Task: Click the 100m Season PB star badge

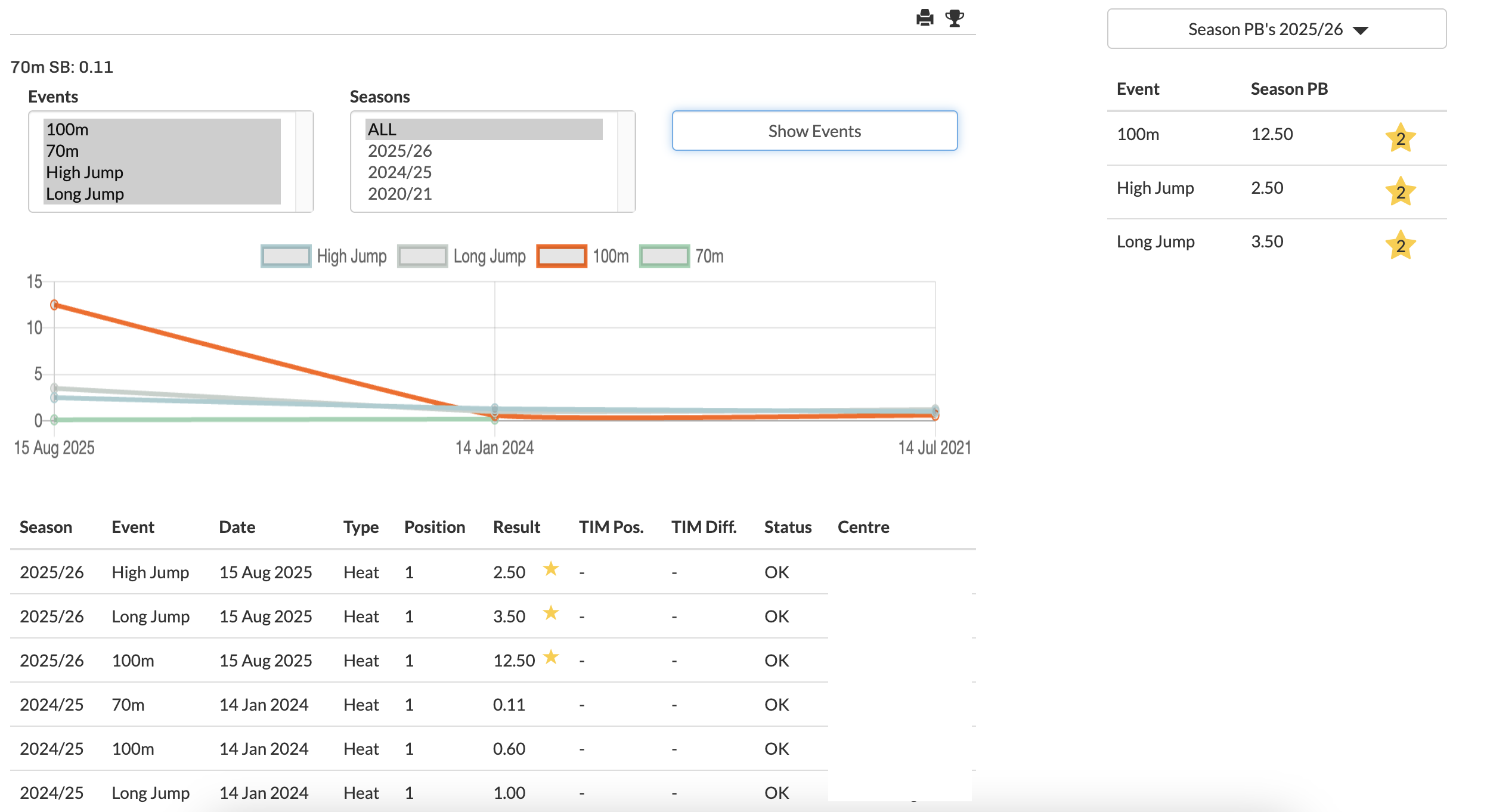Action: tap(1400, 138)
